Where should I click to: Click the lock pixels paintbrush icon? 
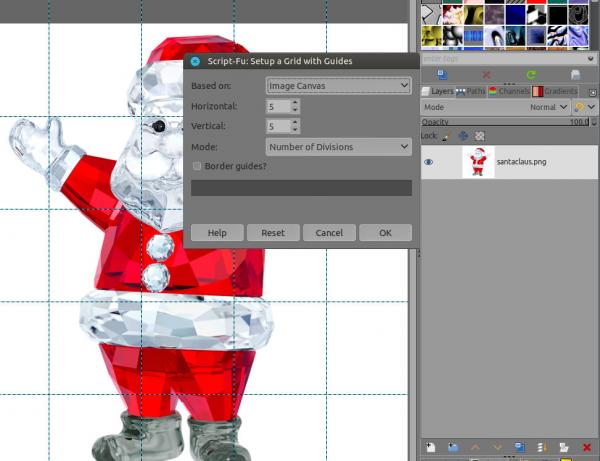coord(446,135)
